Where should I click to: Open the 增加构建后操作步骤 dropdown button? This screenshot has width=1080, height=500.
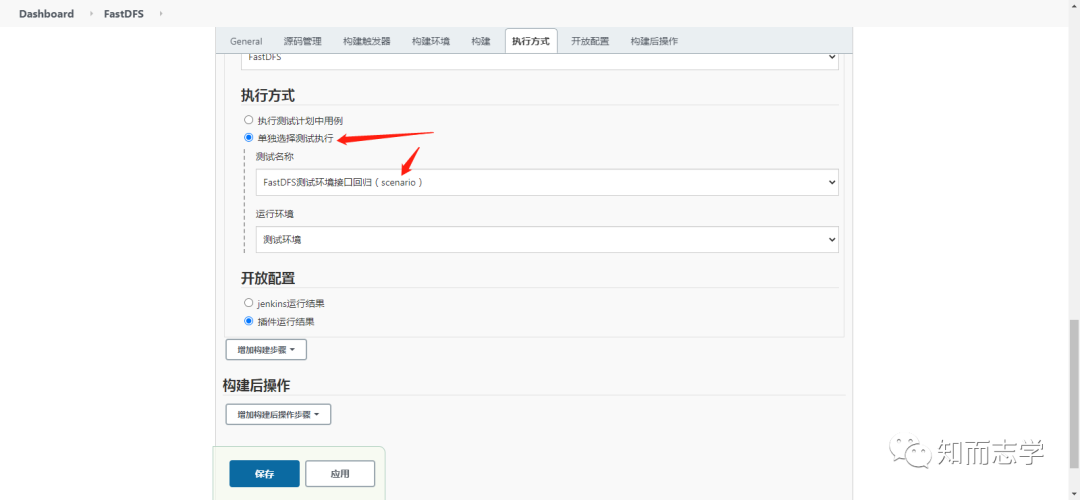tap(278, 415)
